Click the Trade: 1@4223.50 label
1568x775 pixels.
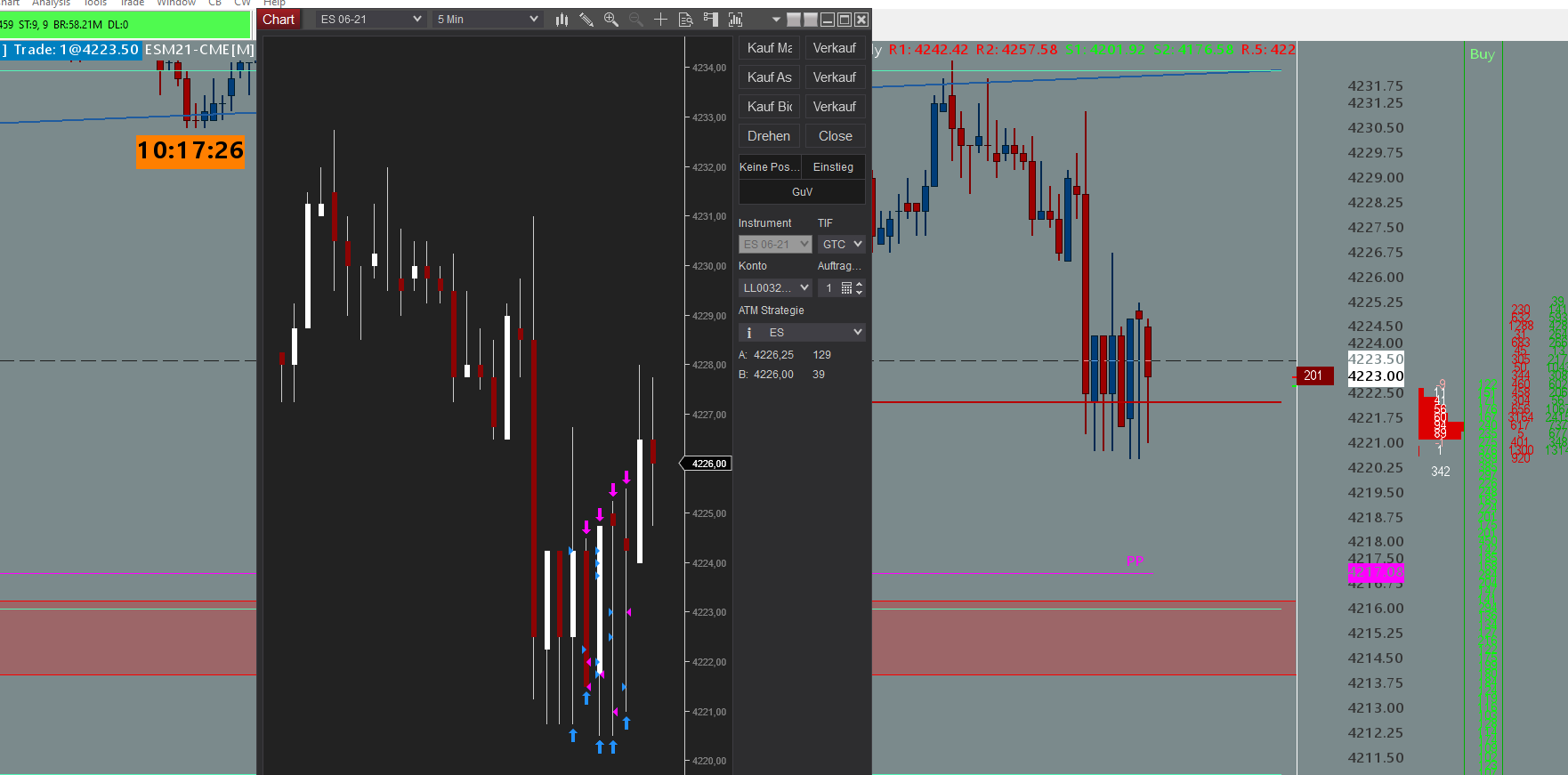[x=76, y=50]
